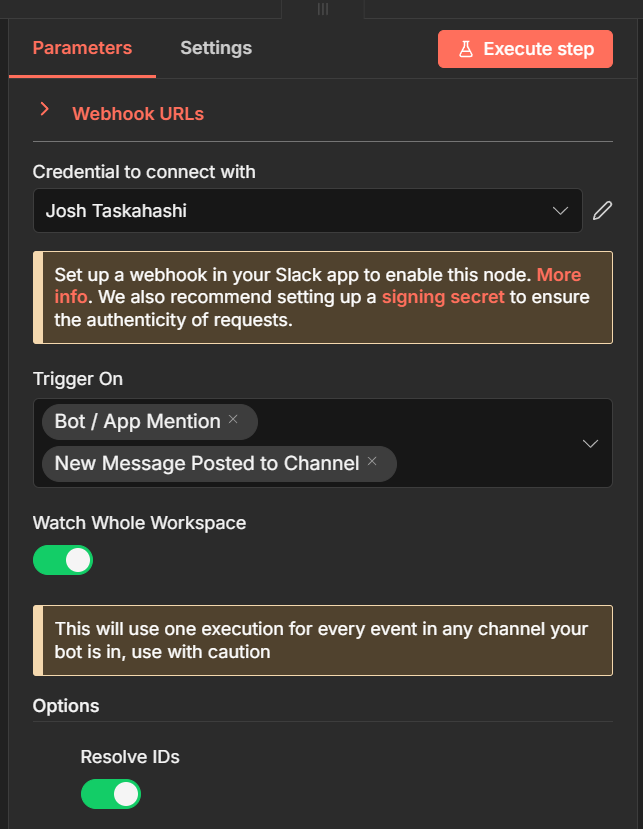643x829 pixels.
Task: Click the panel drag handle at top
Action: (322, 8)
